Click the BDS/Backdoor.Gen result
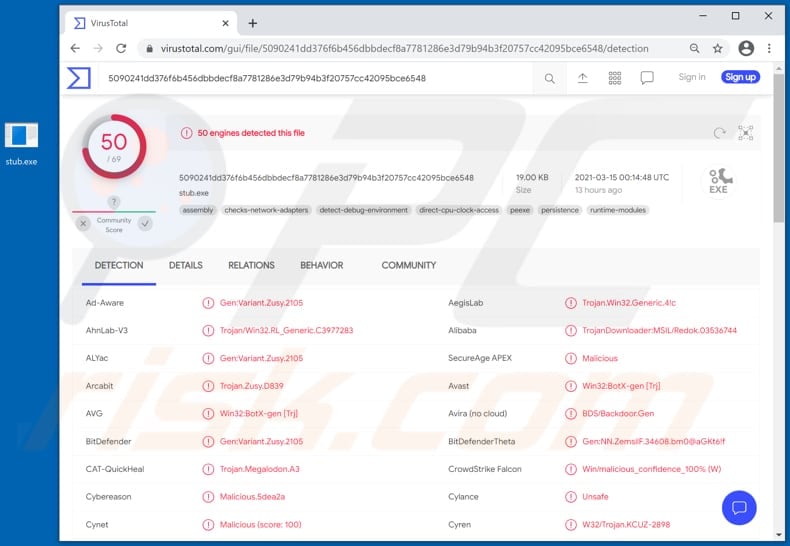The height and width of the screenshot is (546, 790). 618,414
